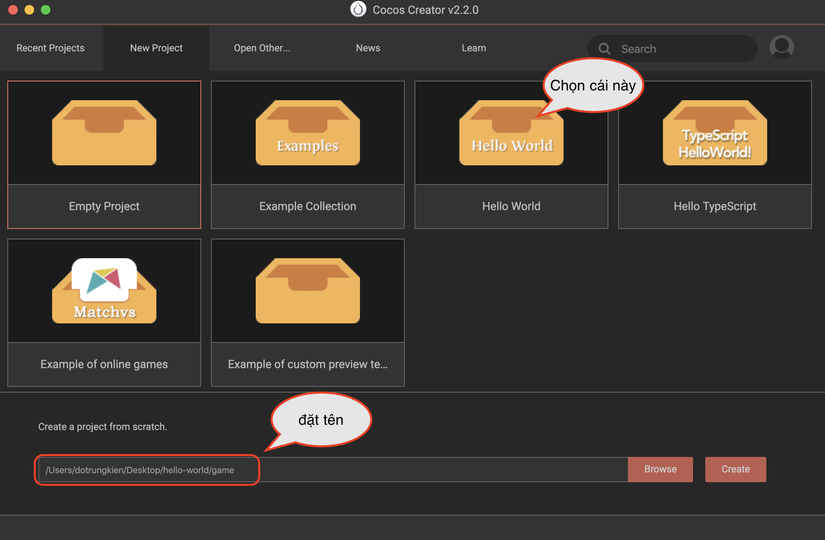
Task: Click the project path input field
Action: pos(333,469)
